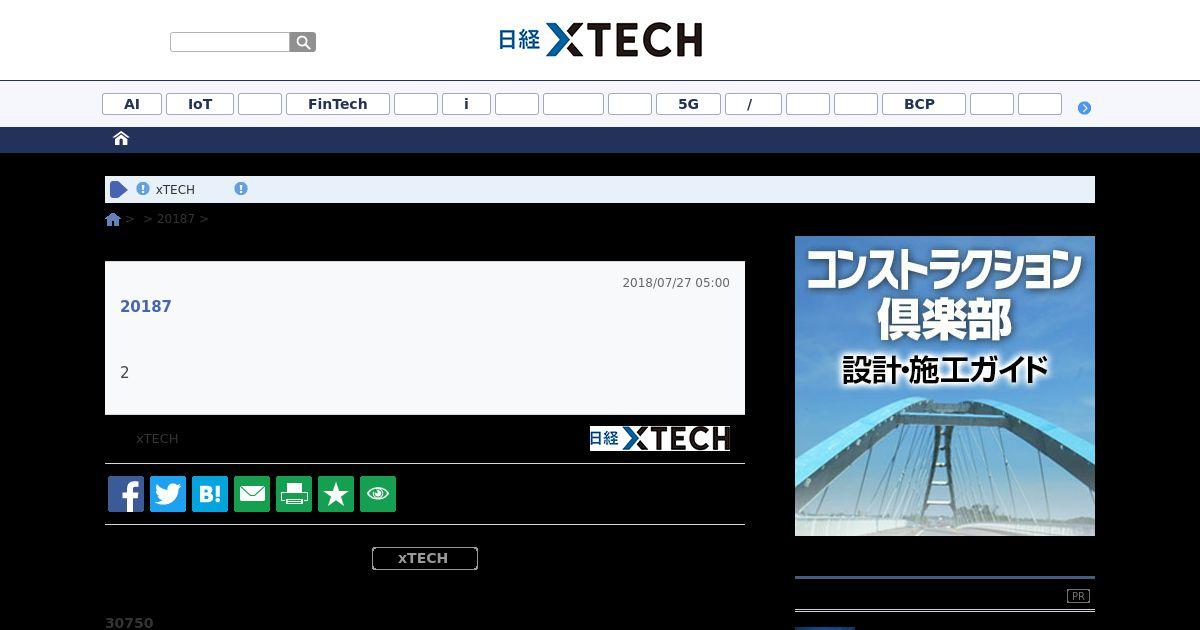The width and height of the screenshot is (1200, 630).
Task: Print the article
Action: (294, 494)
